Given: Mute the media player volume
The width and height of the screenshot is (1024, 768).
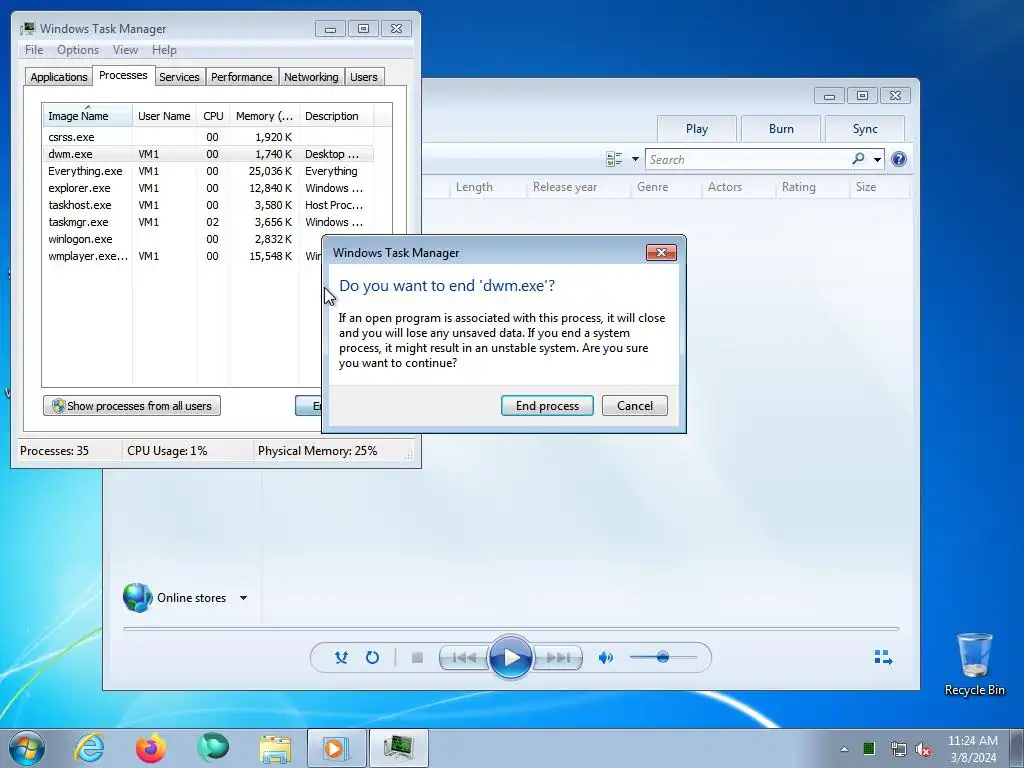Looking at the screenshot, I should (x=605, y=658).
